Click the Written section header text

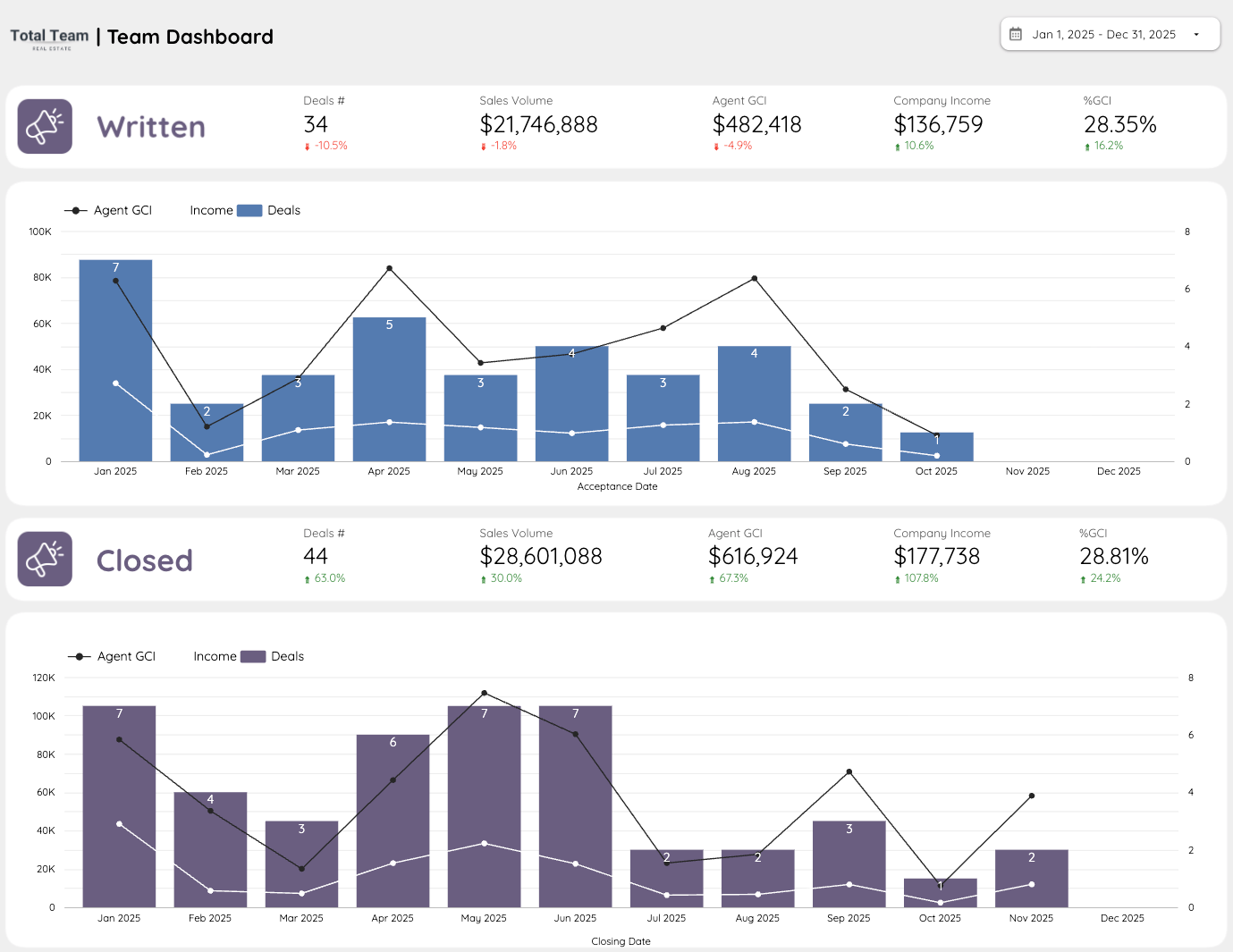pos(149,127)
